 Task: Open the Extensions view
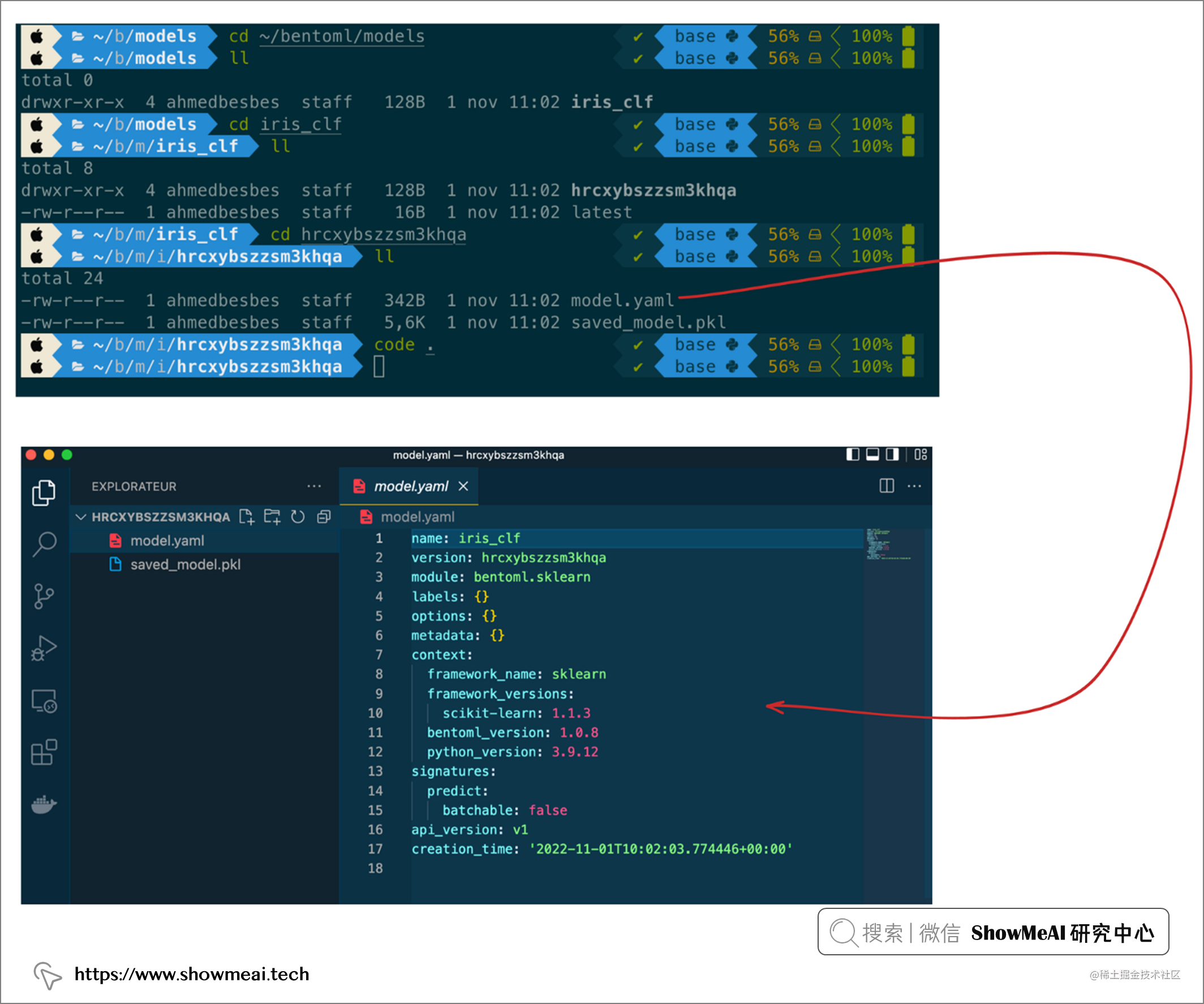pyautogui.click(x=44, y=752)
